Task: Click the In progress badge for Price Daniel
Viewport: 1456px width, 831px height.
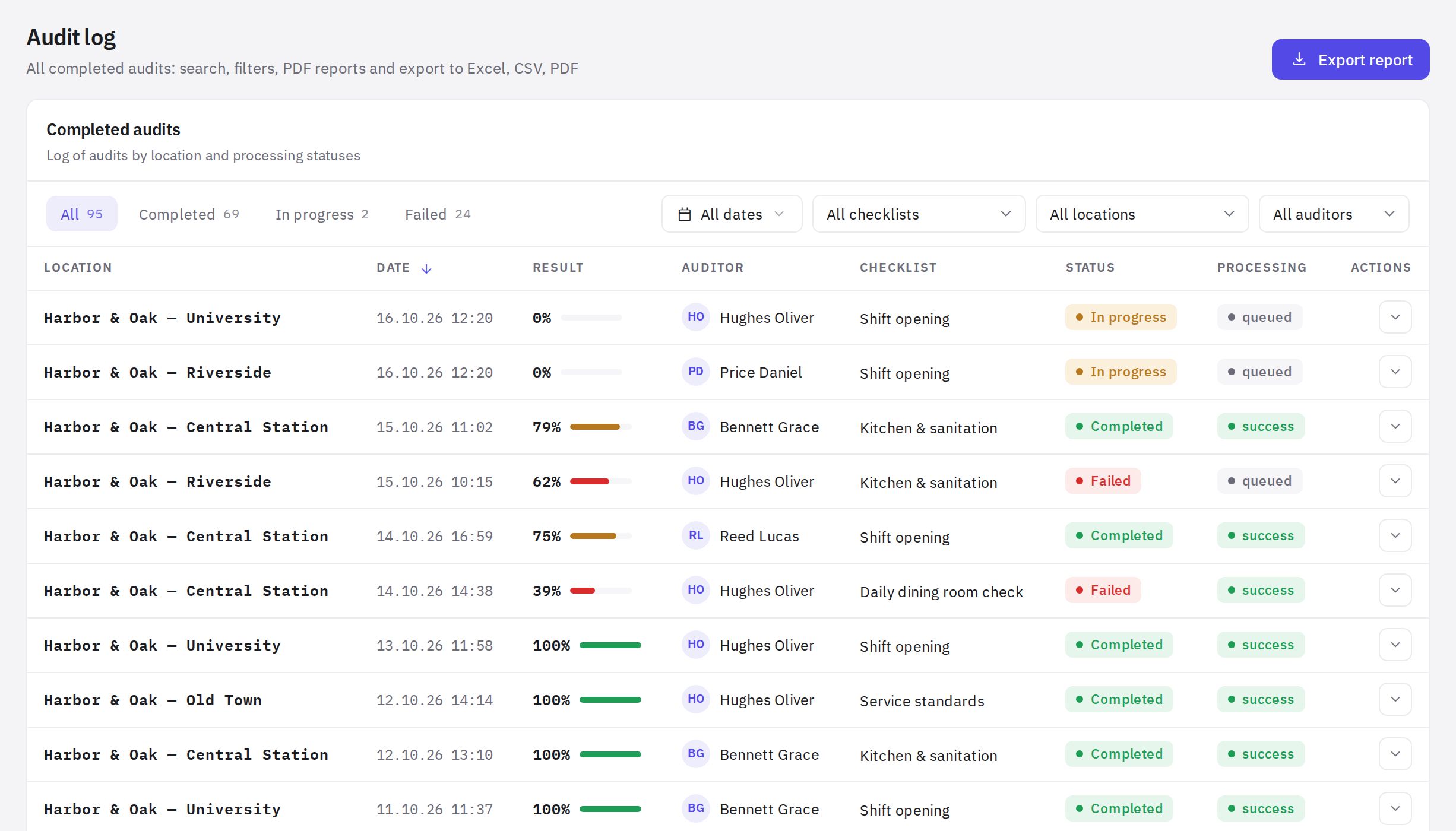Action: coord(1121,372)
